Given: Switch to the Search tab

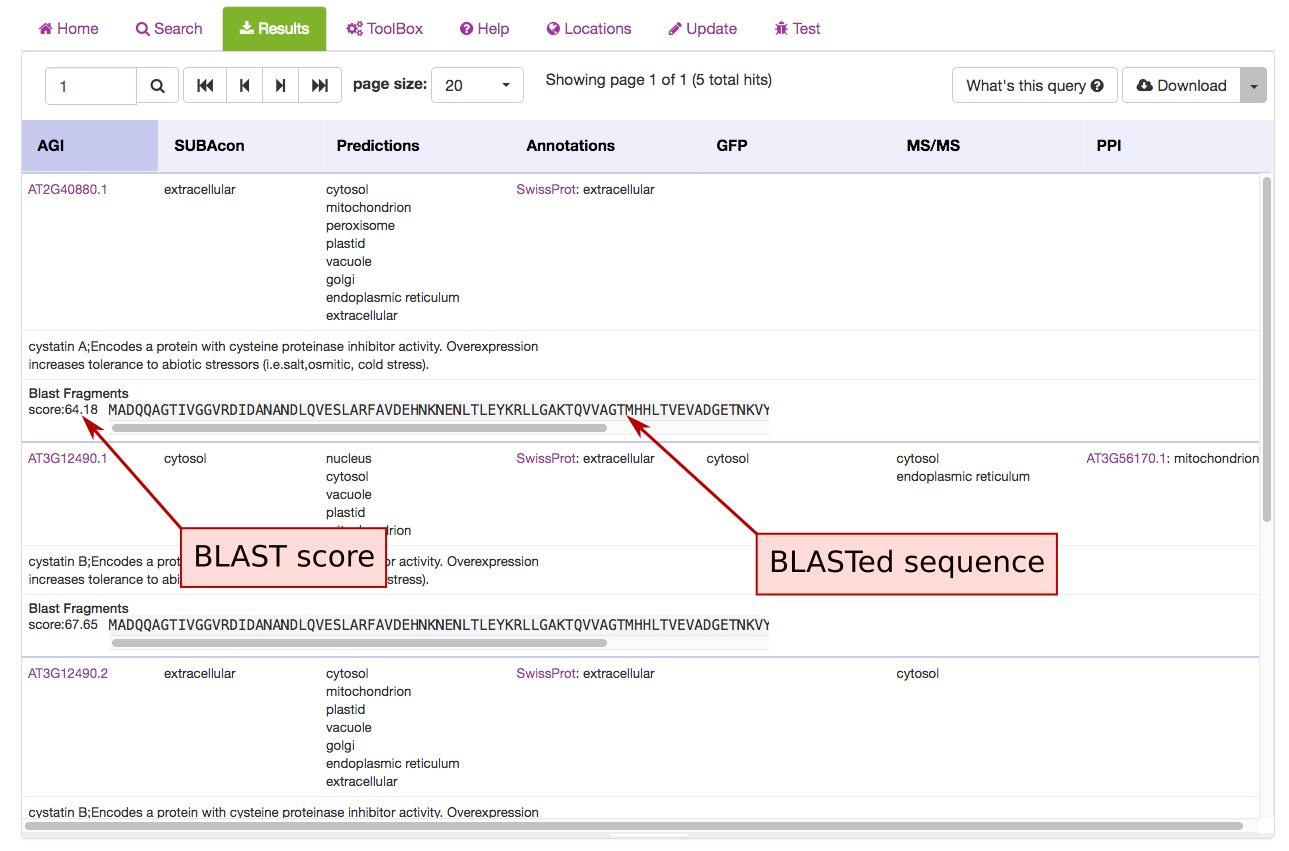Looking at the screenshot, I should [x=169, y=28].
